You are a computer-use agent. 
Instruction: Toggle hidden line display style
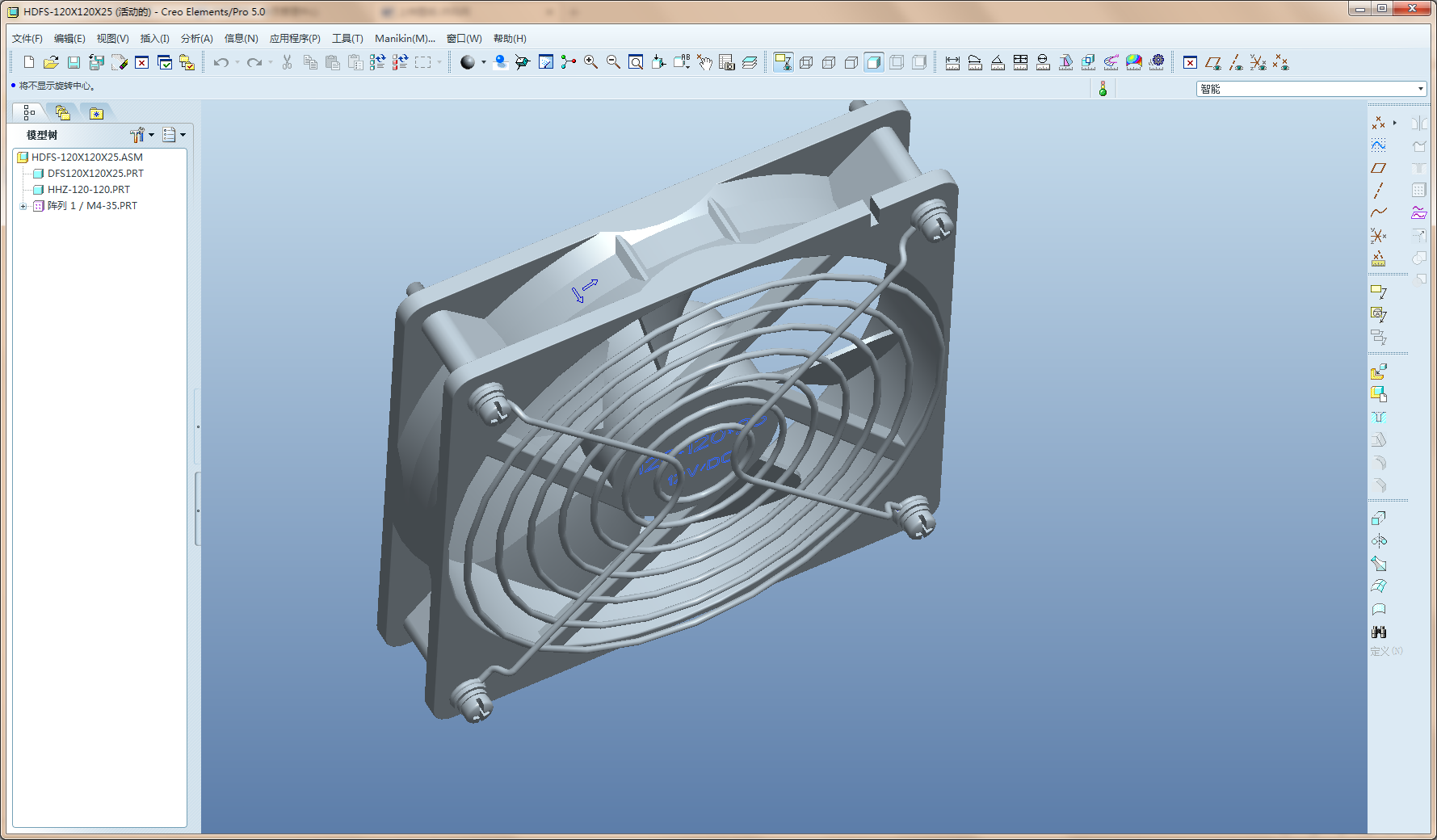829,62
